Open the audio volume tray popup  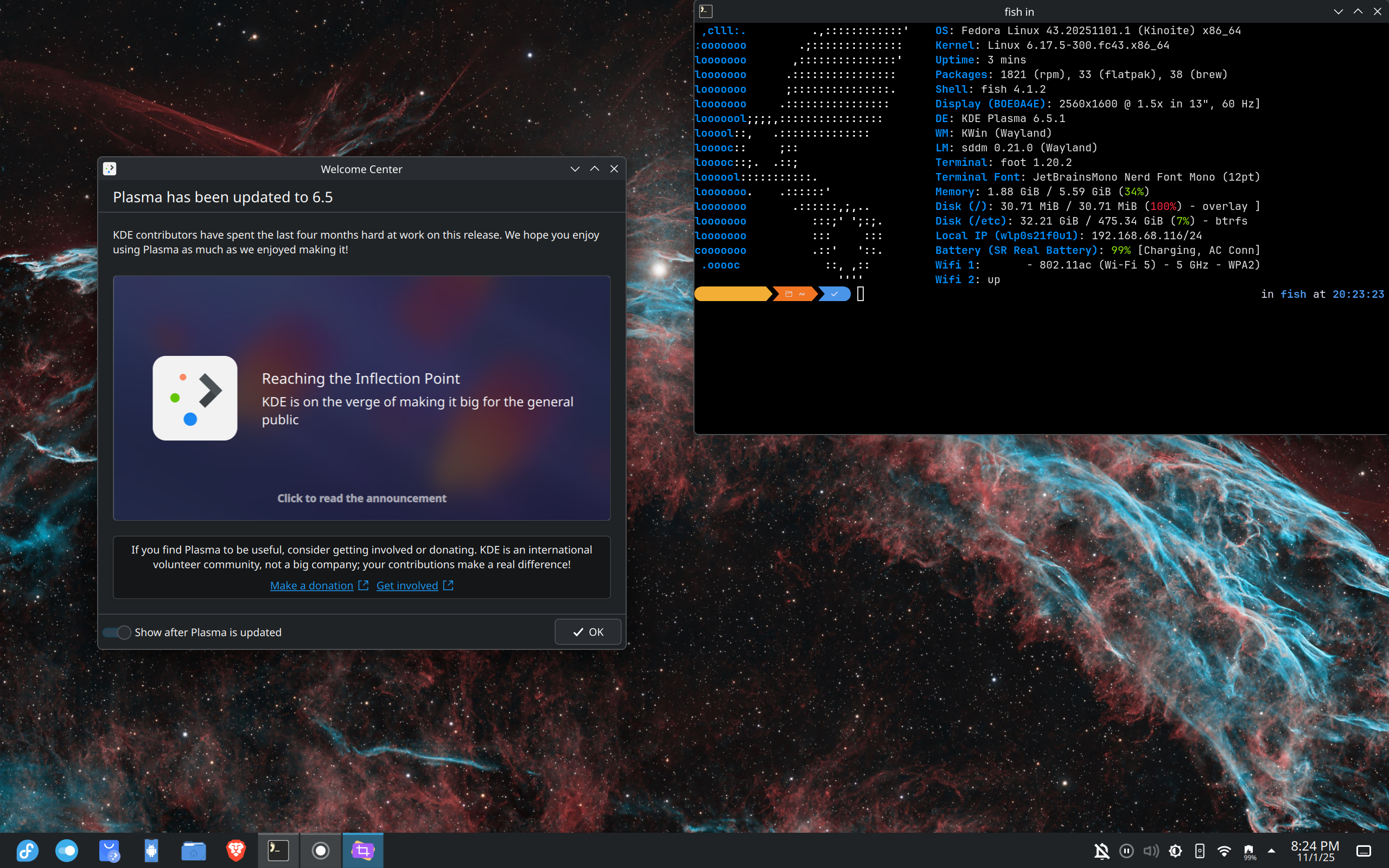pyautogui.click(x=1150, y=851)
